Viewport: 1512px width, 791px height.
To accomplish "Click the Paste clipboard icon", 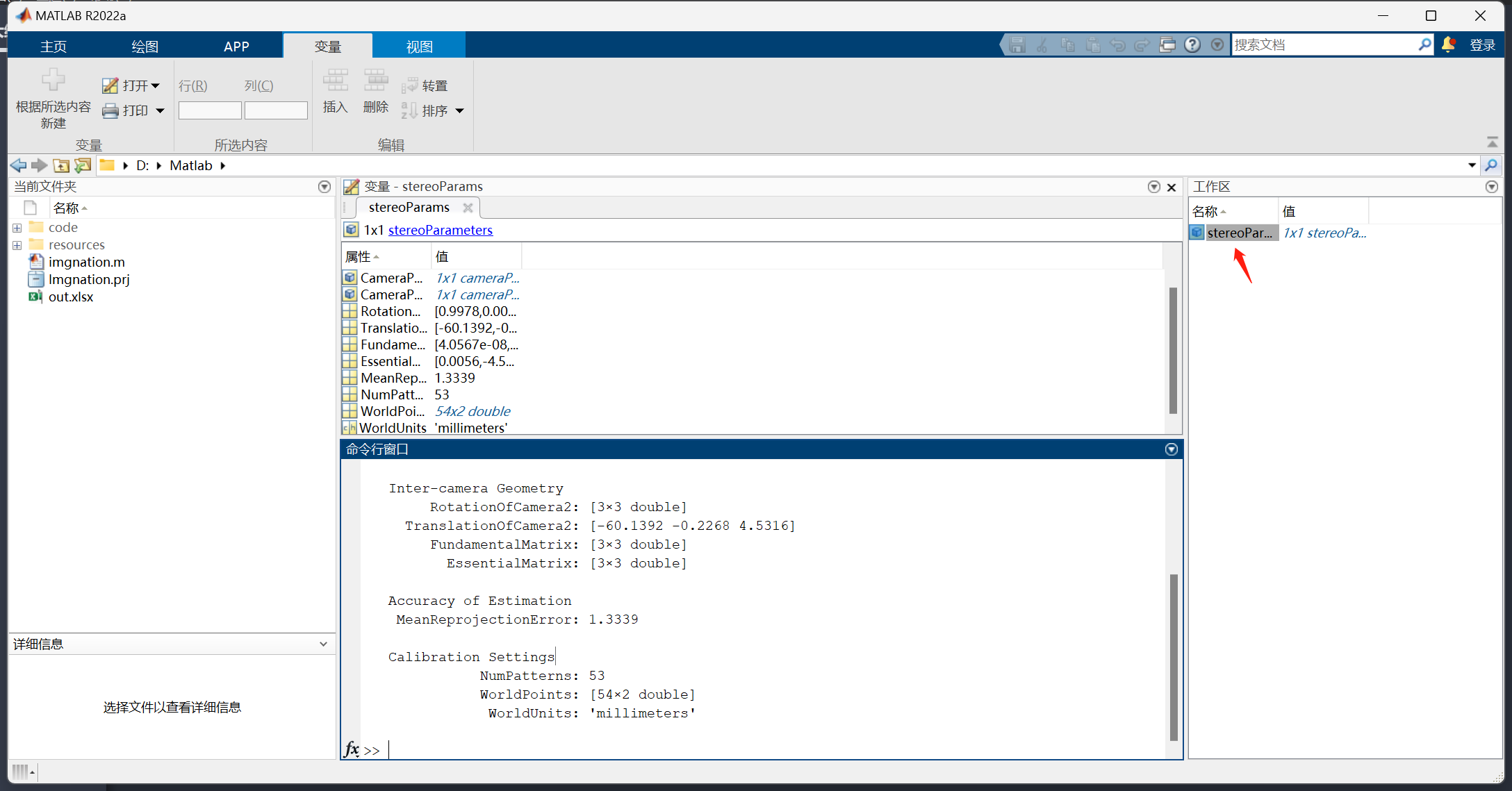I will click(1093, 45).
